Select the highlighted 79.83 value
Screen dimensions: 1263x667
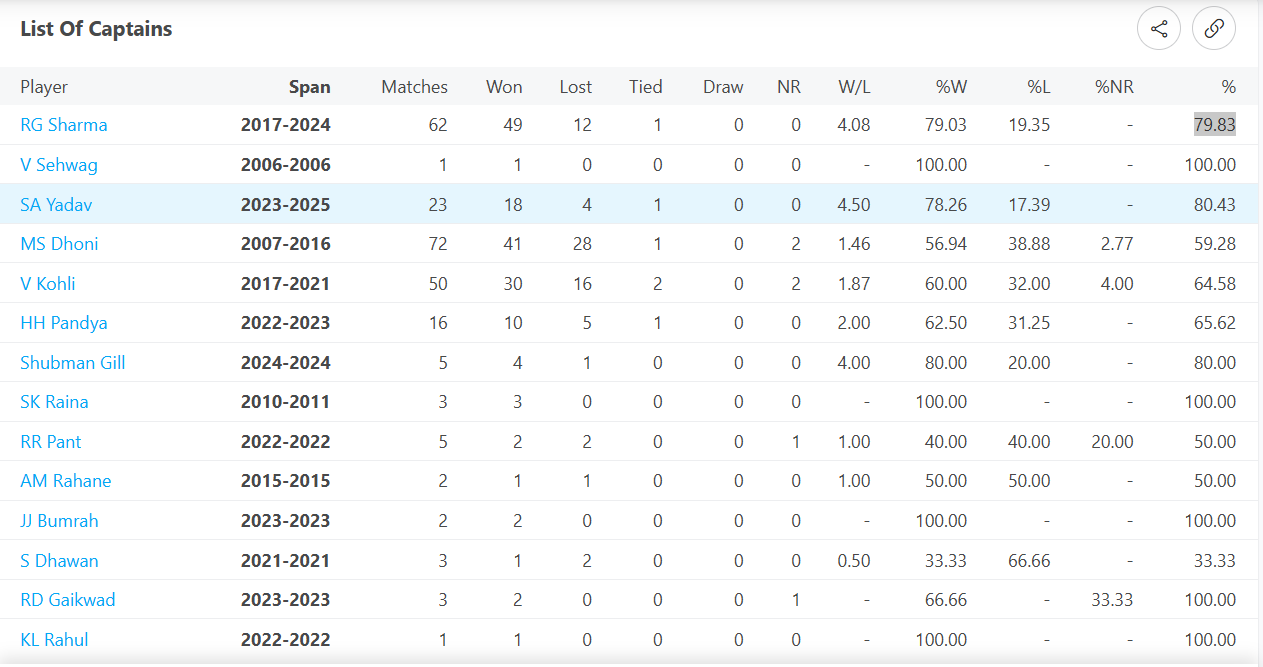(x=1214, y=125)
